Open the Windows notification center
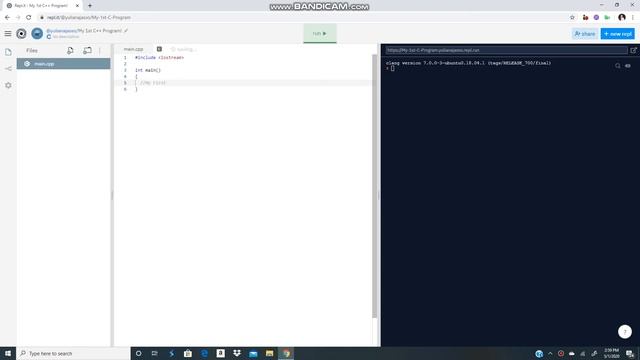640x360 pixels. click(x=630, y=353)
